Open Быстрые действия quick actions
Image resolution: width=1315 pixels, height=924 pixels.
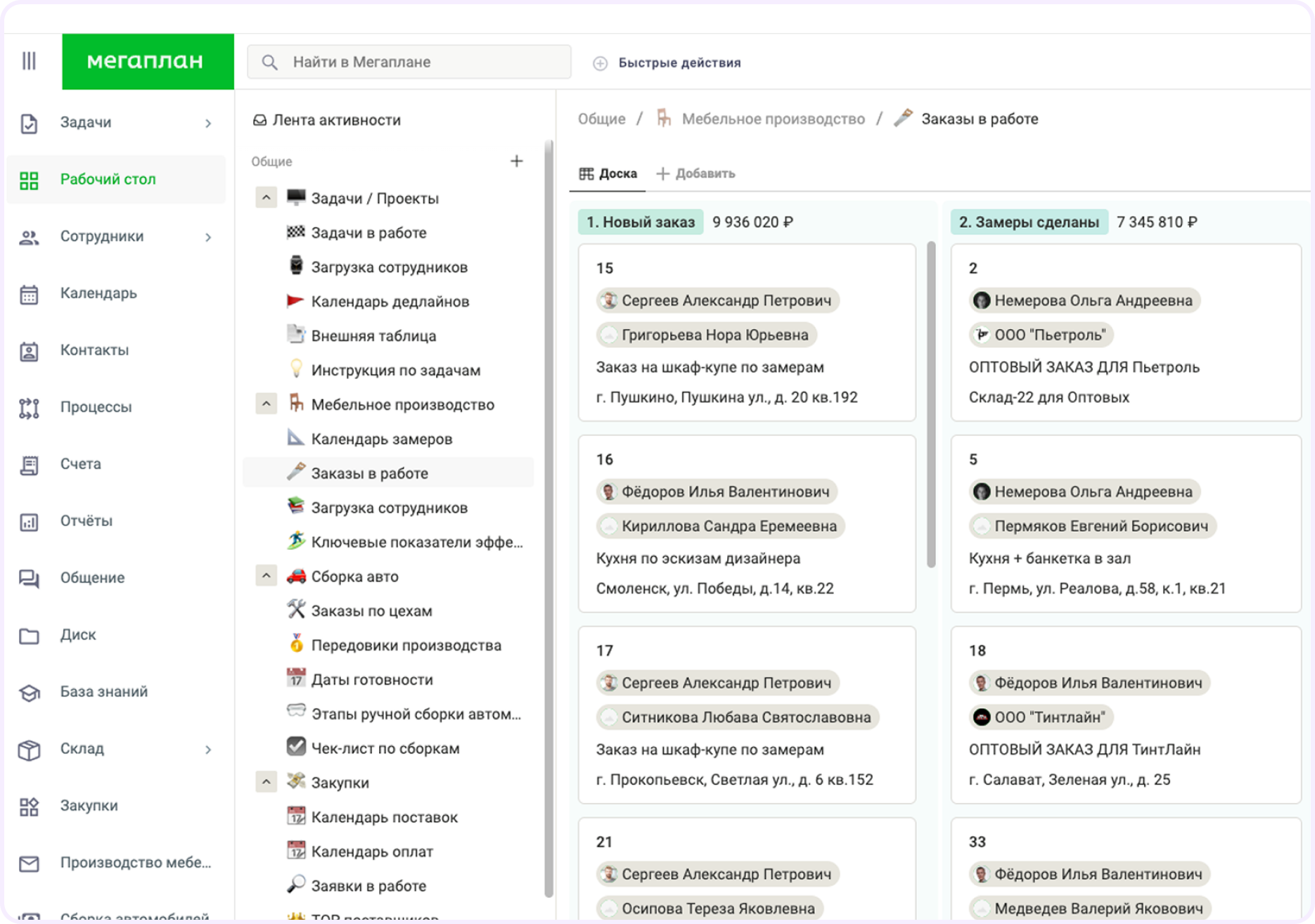[667, 63]
